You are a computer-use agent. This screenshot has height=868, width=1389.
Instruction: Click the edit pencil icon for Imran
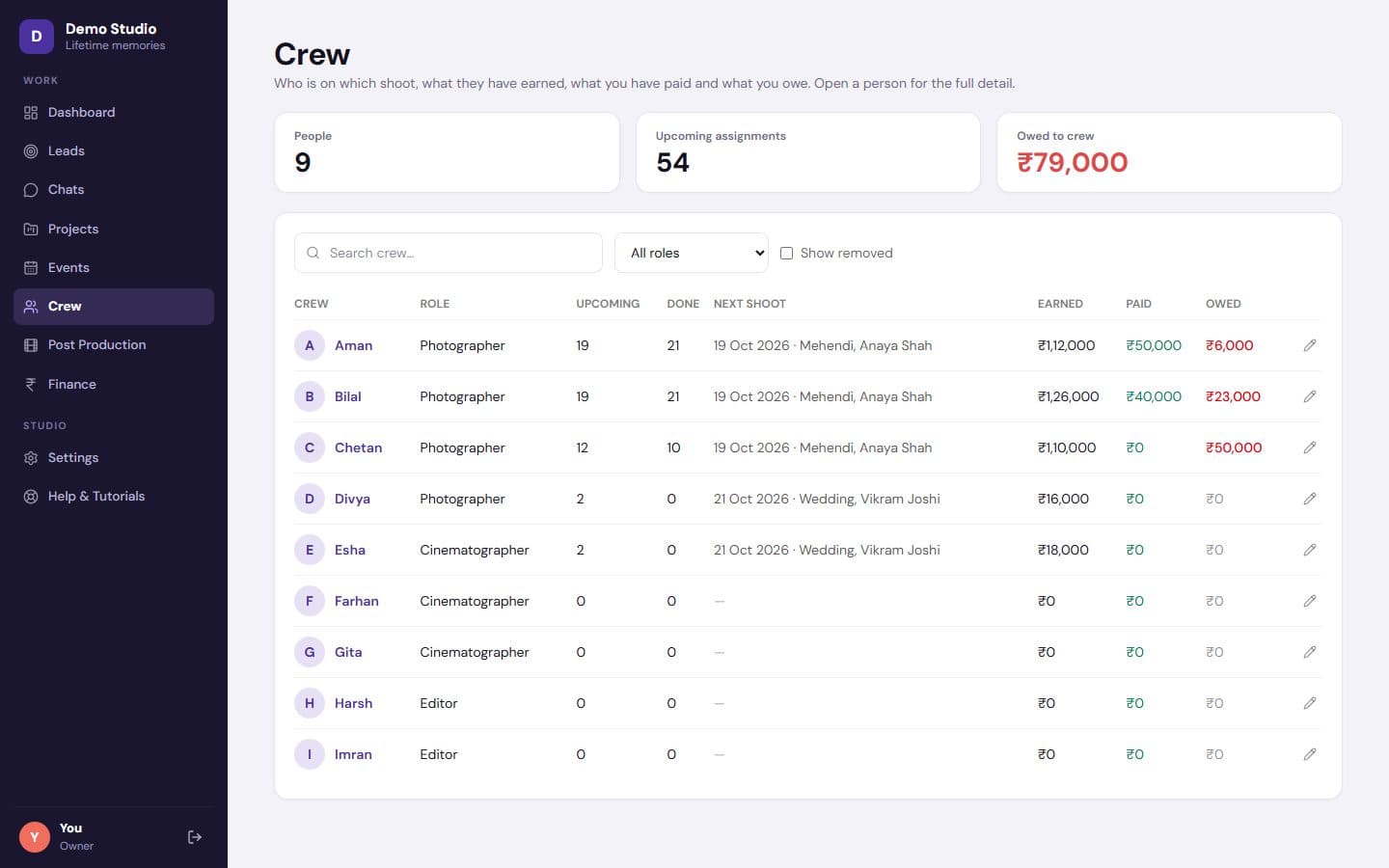1309,754
